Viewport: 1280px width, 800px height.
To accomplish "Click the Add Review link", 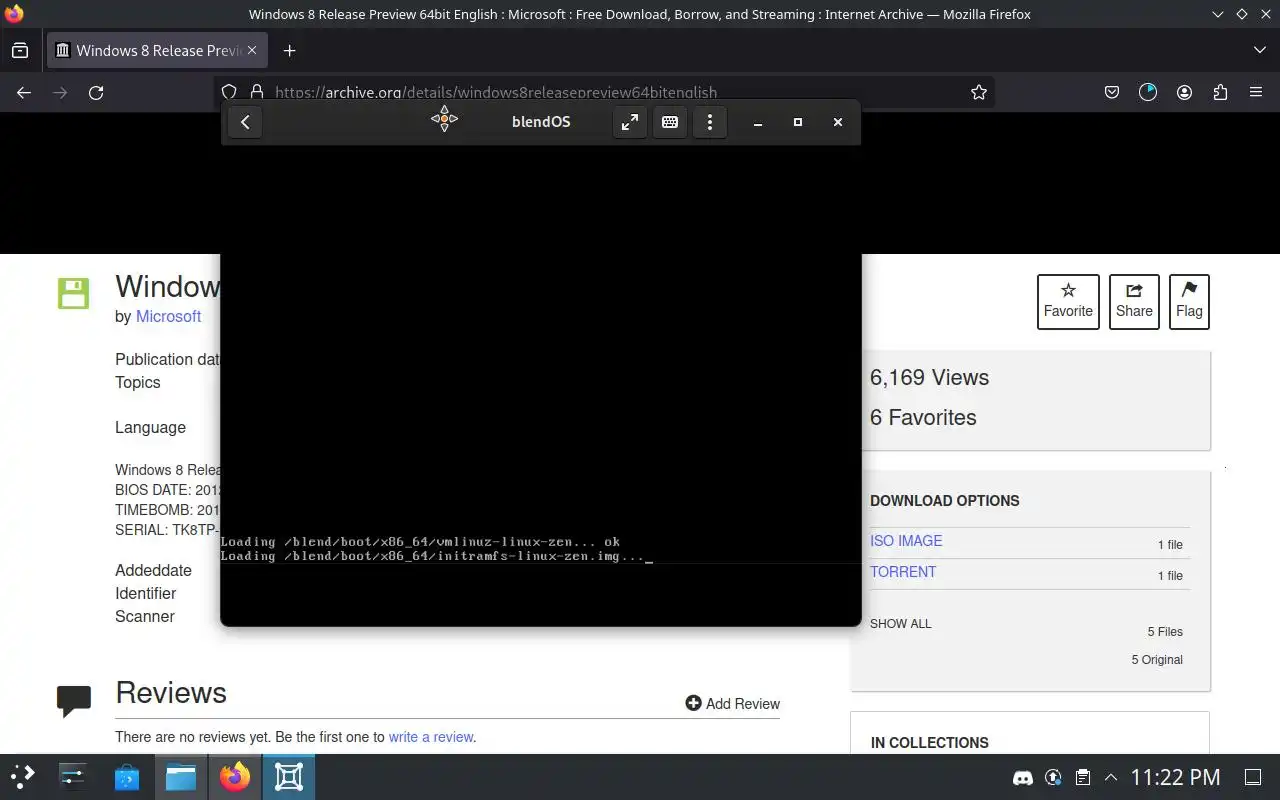I will (732, 704).
